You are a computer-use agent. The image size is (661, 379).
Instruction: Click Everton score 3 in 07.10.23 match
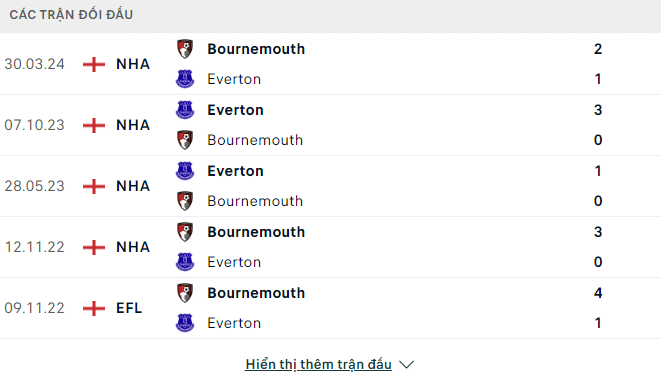[598, 110]
